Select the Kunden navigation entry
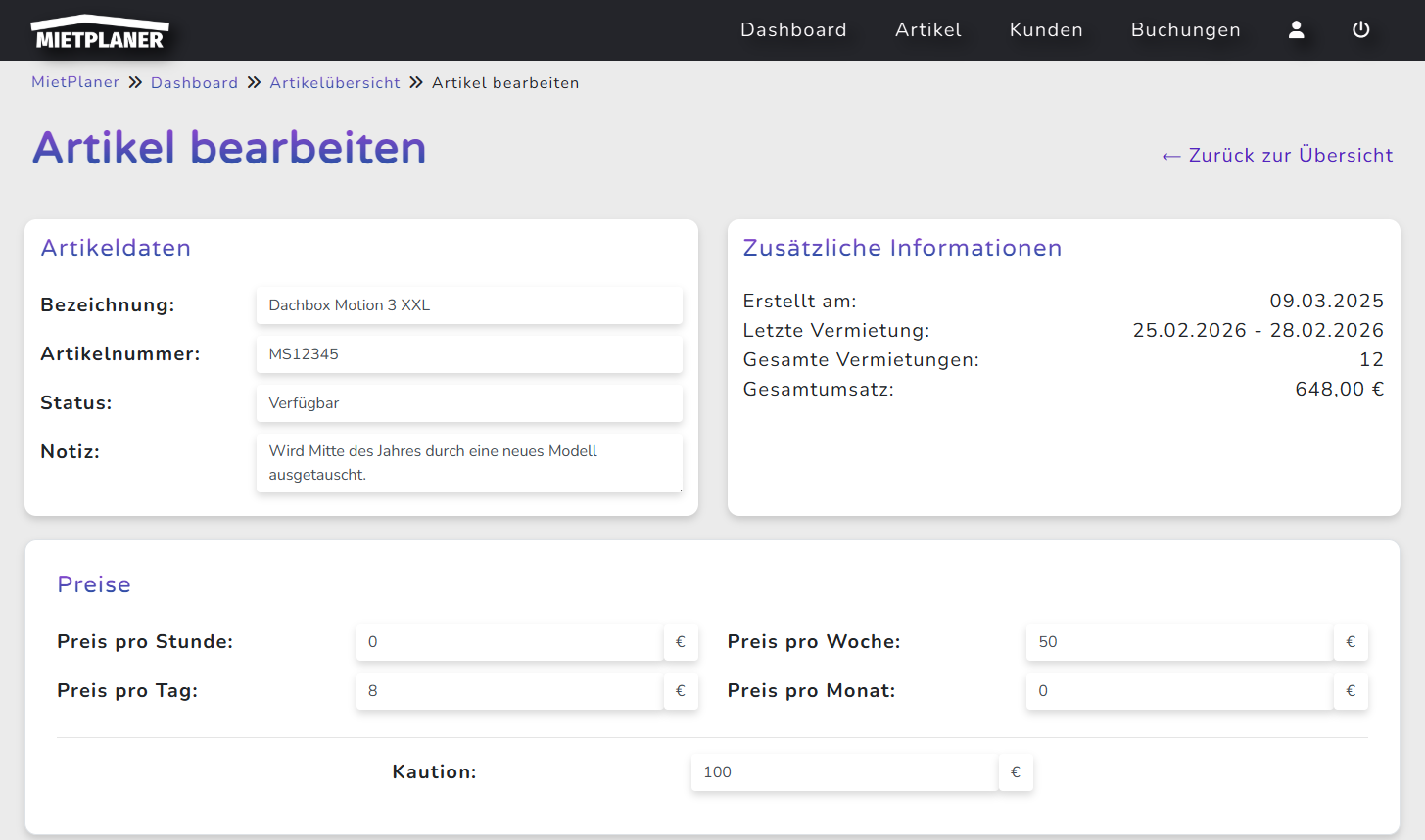The image size is (1425, 840). tap(1046, 29)
